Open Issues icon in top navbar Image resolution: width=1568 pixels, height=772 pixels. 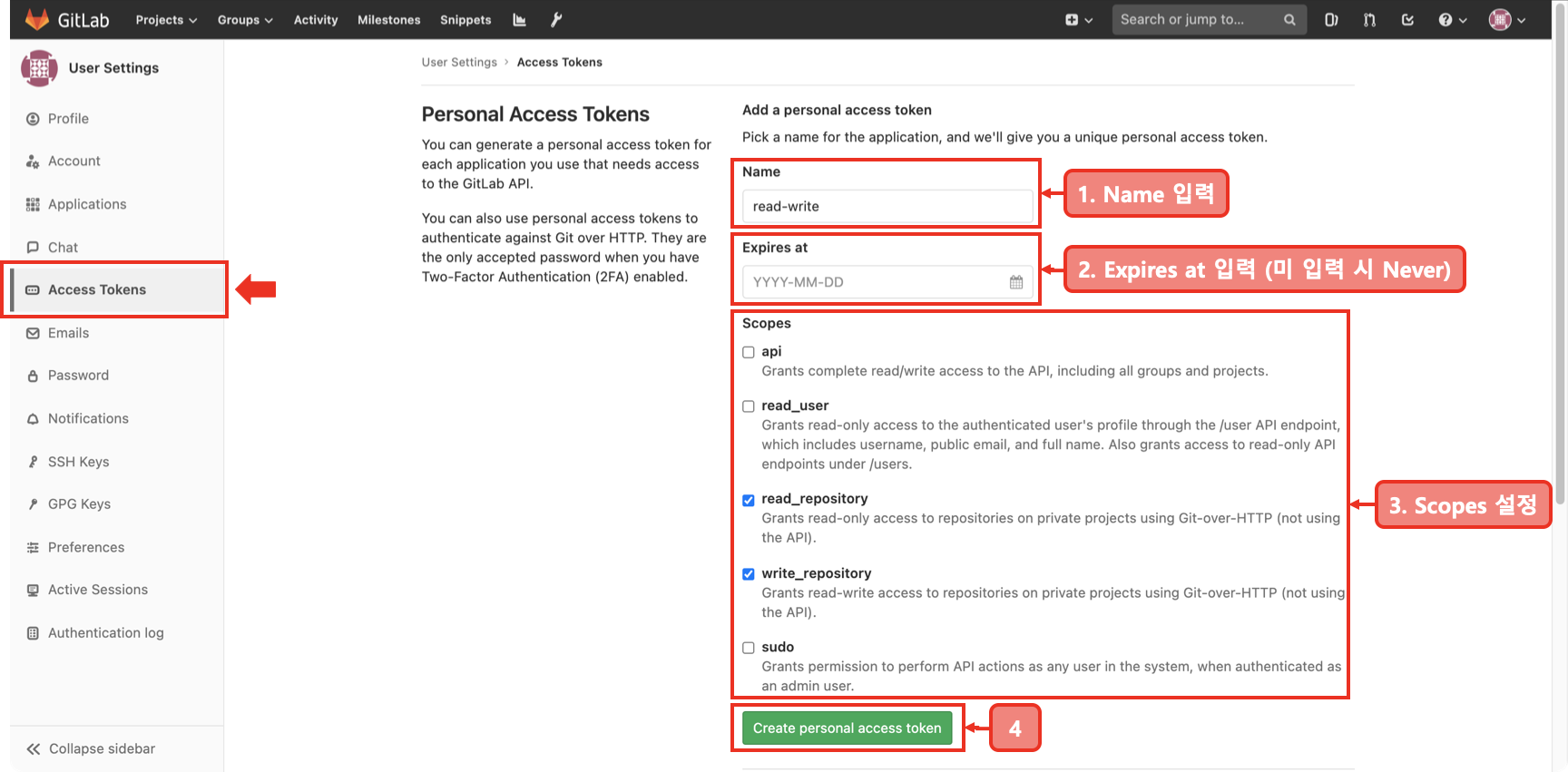[1331, 20]
